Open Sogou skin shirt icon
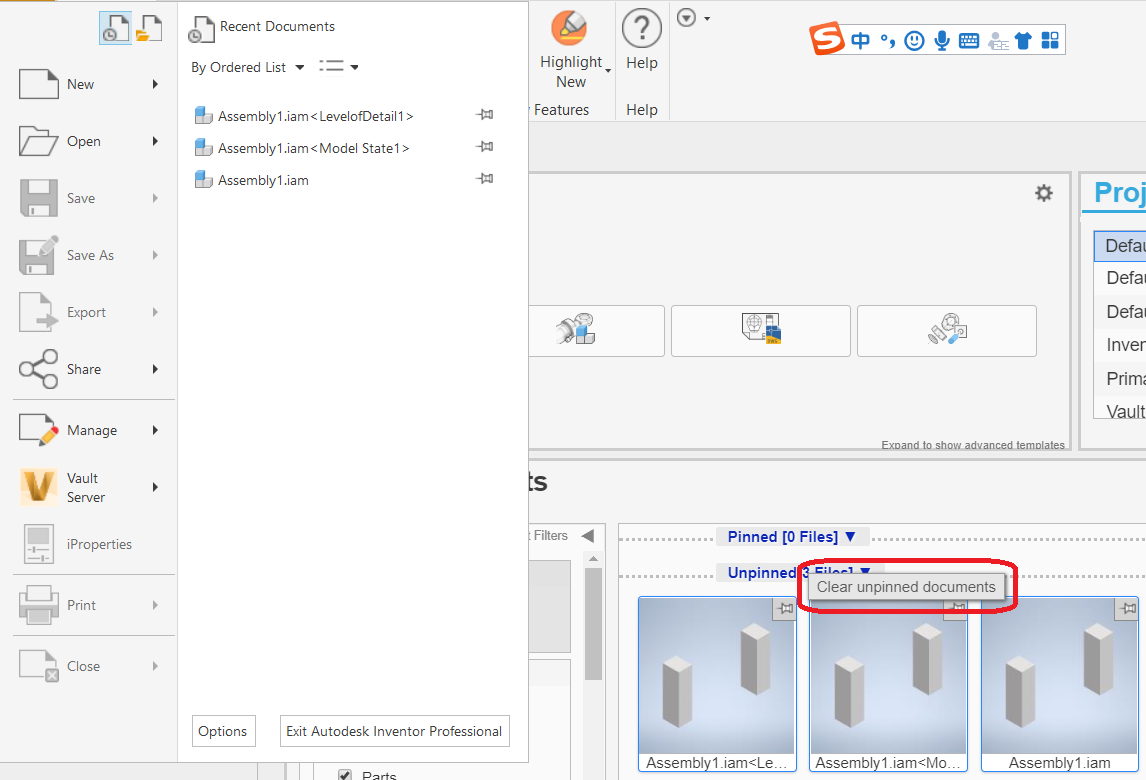This screenshot has height=780, width=1146. tap(1023, 40)
